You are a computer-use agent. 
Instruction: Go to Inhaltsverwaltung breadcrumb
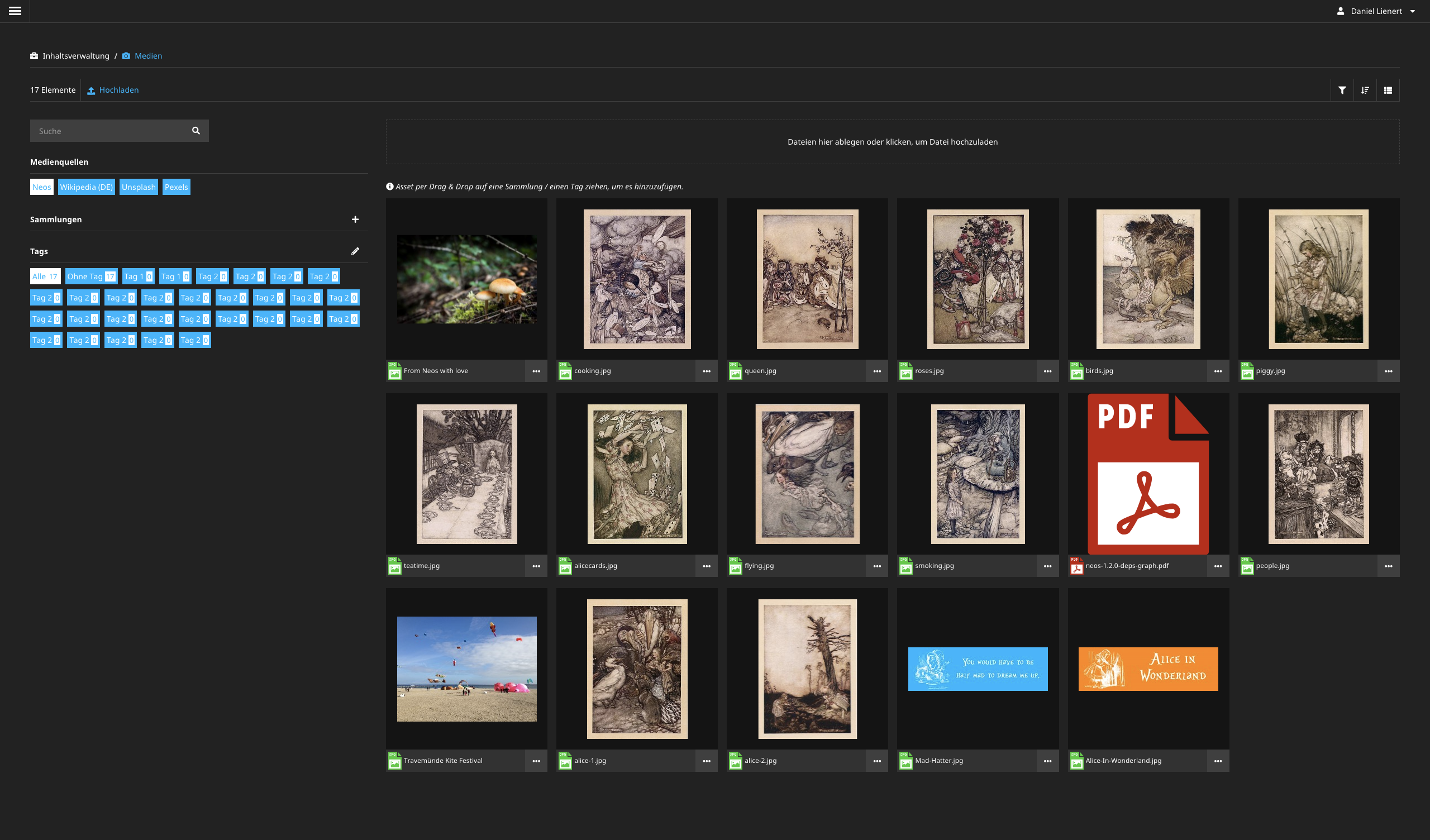(x=70, y=56)
